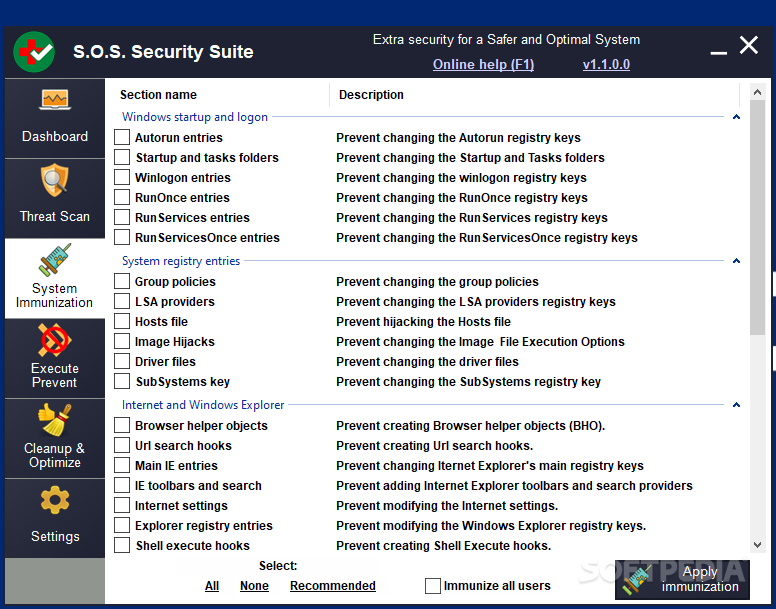The height and width of the screenshot is (609, 776).
Task: Open Cleanup & Optimize tab label
Action: [54, 456]
